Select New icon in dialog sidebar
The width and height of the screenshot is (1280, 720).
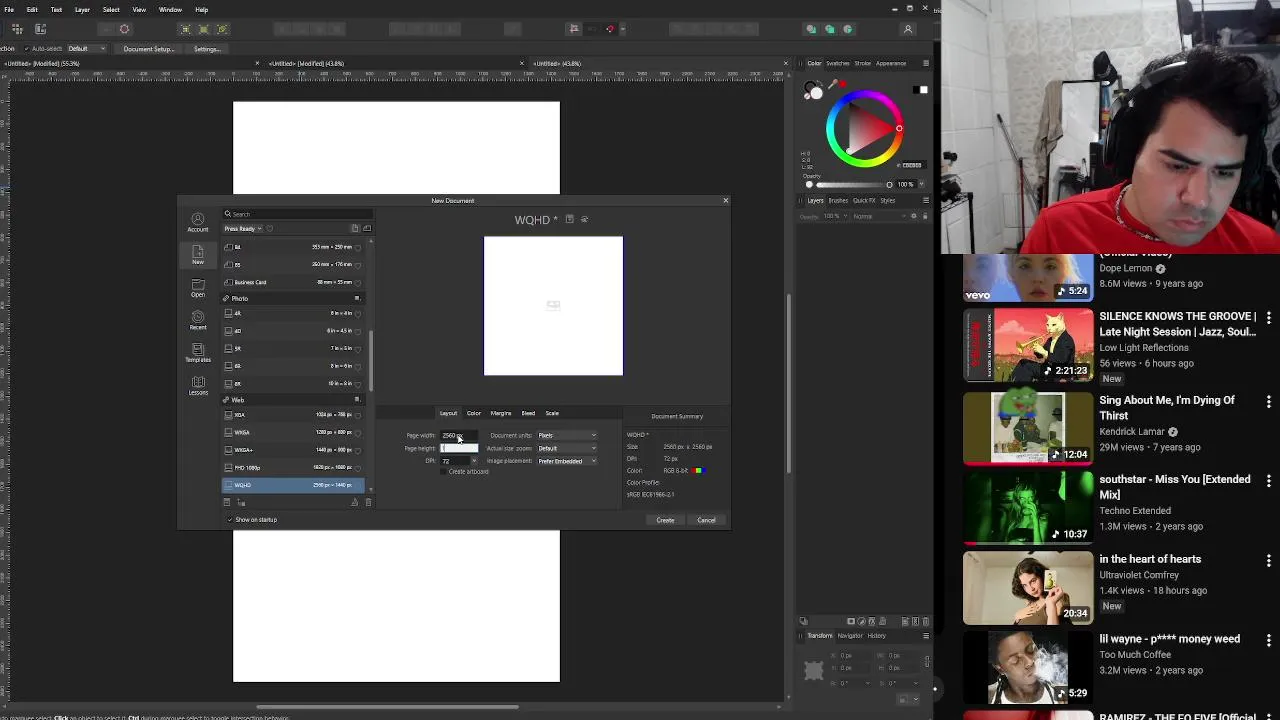pos(198,254)
